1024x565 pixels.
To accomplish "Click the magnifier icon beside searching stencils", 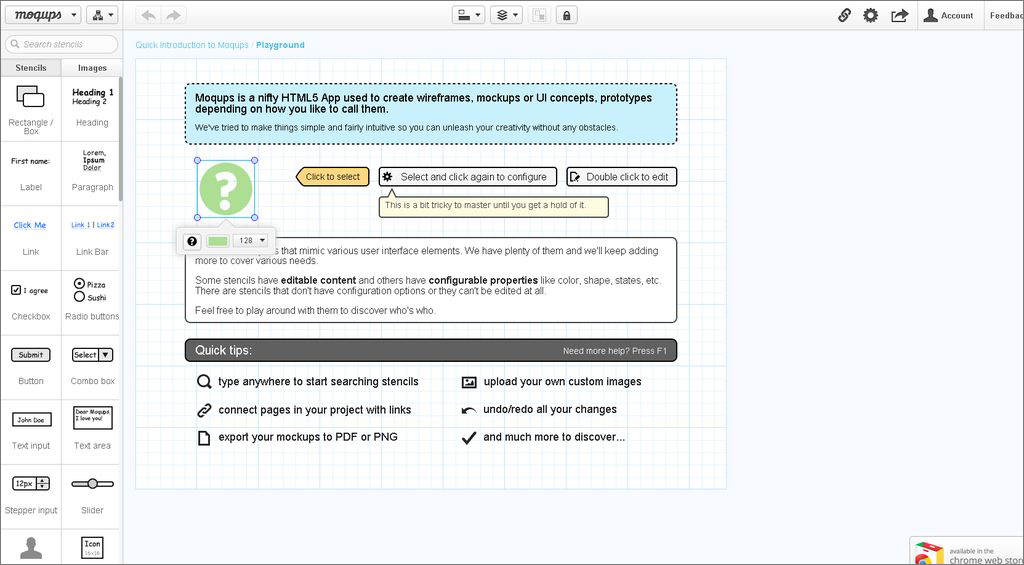I will pyautogui.click(x=204, y=381).
